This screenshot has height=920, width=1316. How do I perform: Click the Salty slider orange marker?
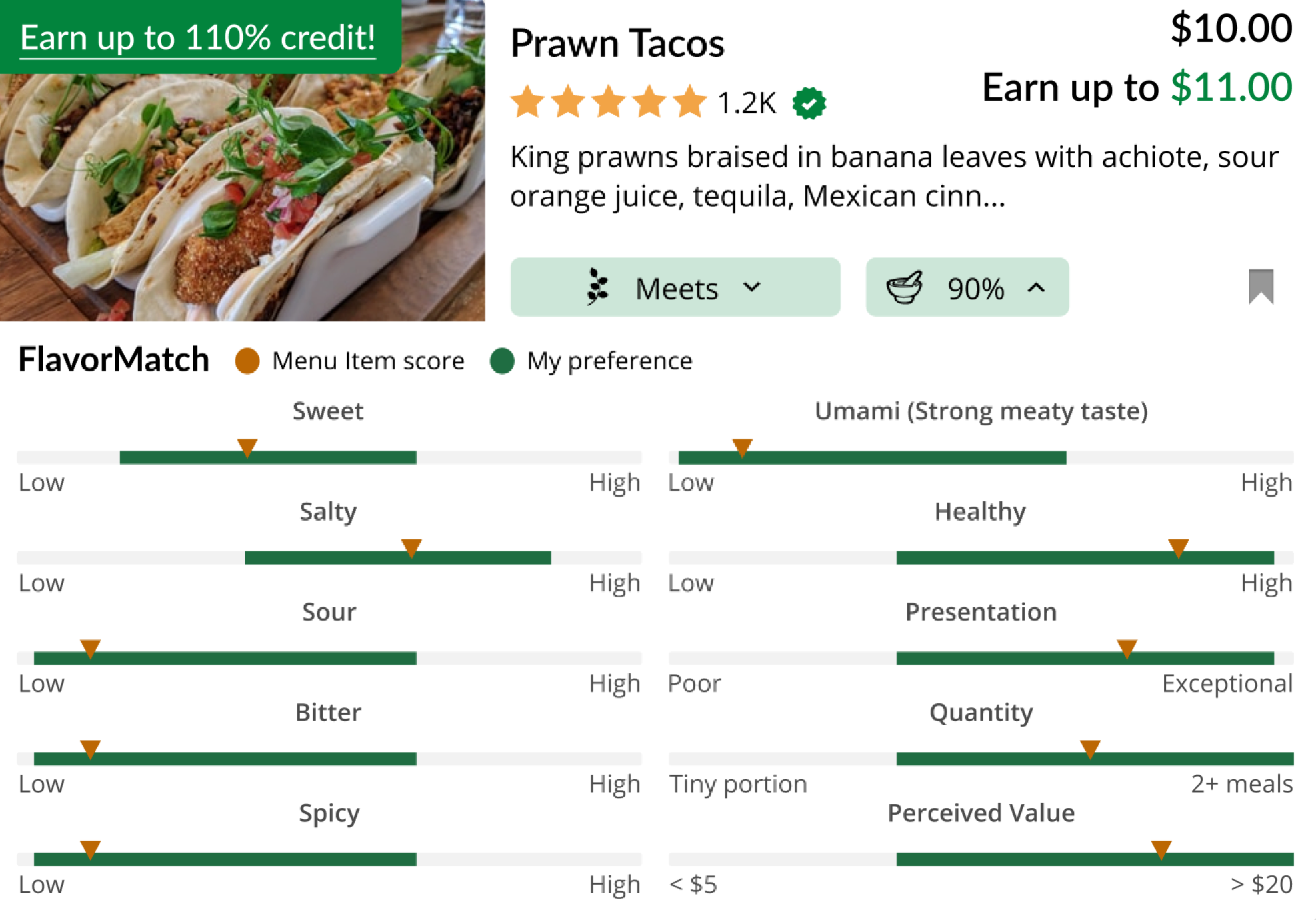(x=411, y=548)
